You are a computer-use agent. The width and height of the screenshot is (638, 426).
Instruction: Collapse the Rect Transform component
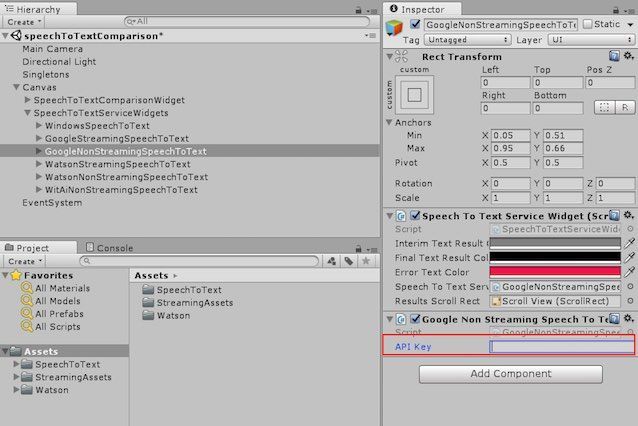(x=389, y=56)
